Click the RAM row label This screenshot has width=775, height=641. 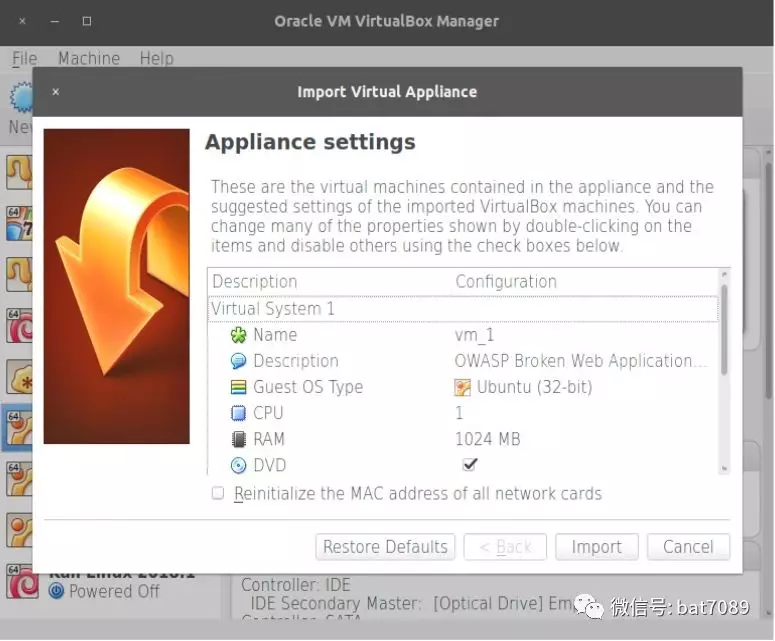pos(269,439)
